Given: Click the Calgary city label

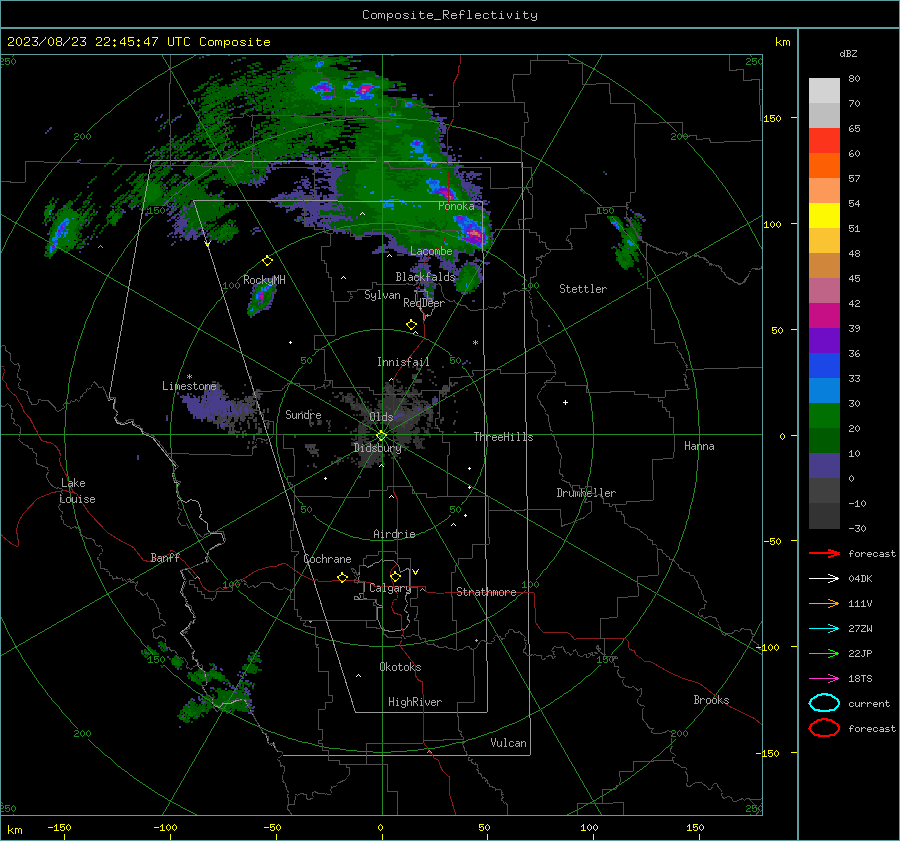Looking at the screenshot, I should coord(390,588).
